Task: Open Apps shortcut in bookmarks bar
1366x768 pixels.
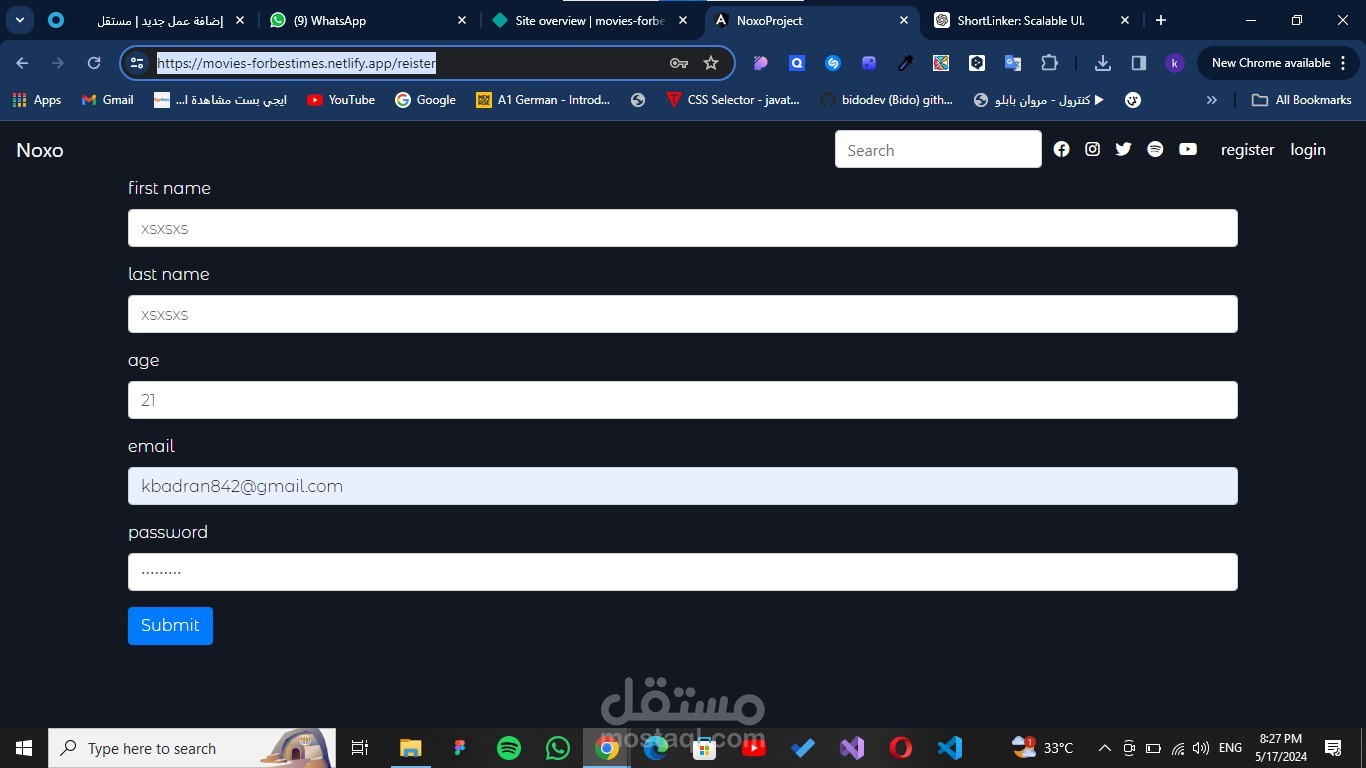Action: coord(37,100)
